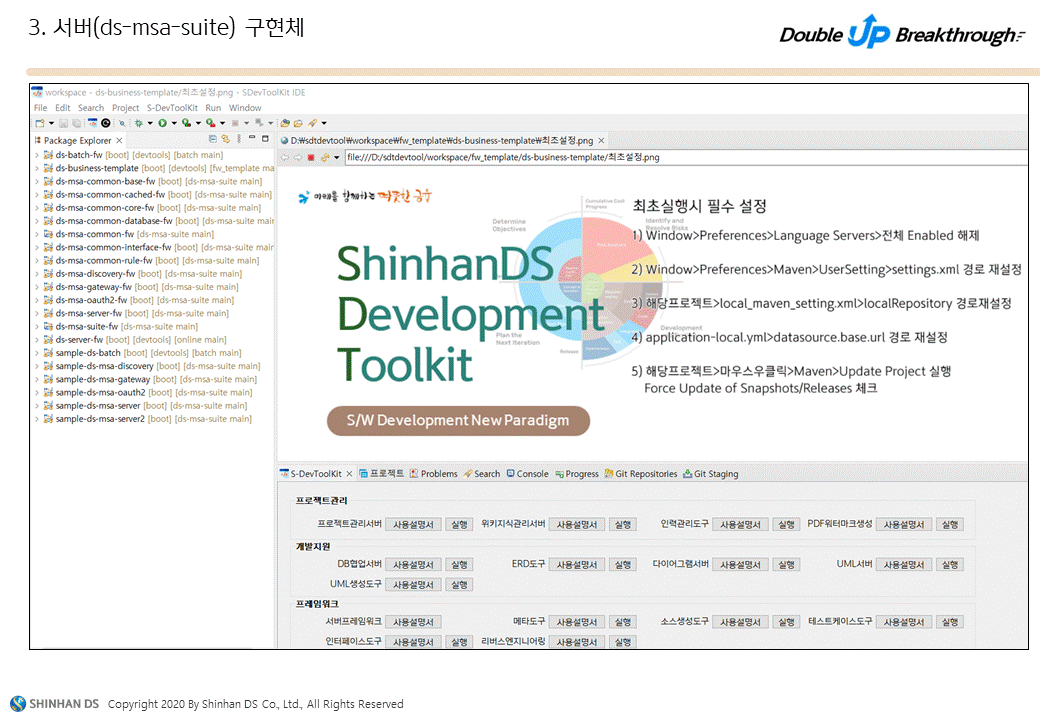Expand the ds-server-fw project

(x=36, y=340)
